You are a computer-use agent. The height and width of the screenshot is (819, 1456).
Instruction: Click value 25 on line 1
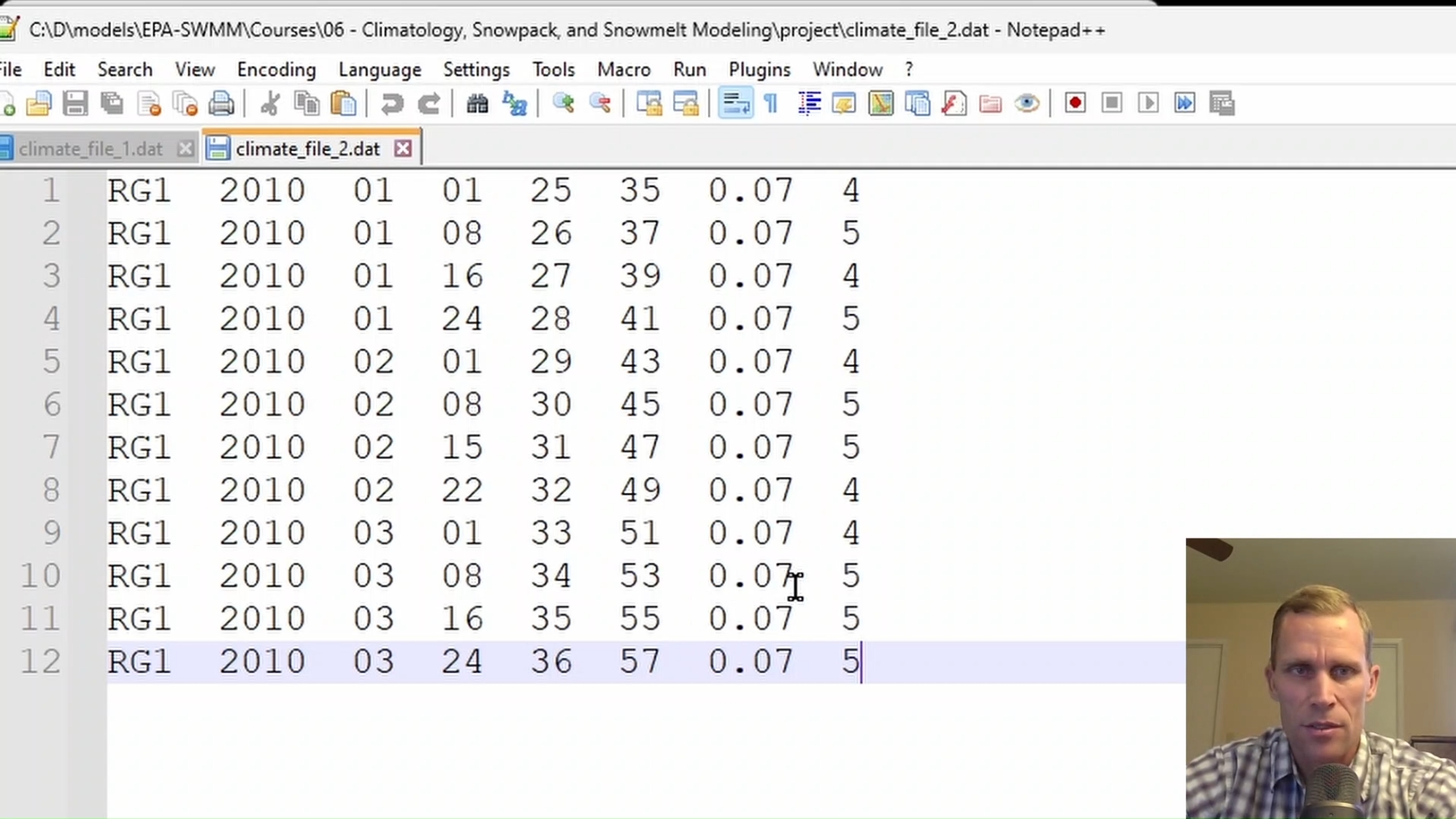click(550, 190)
